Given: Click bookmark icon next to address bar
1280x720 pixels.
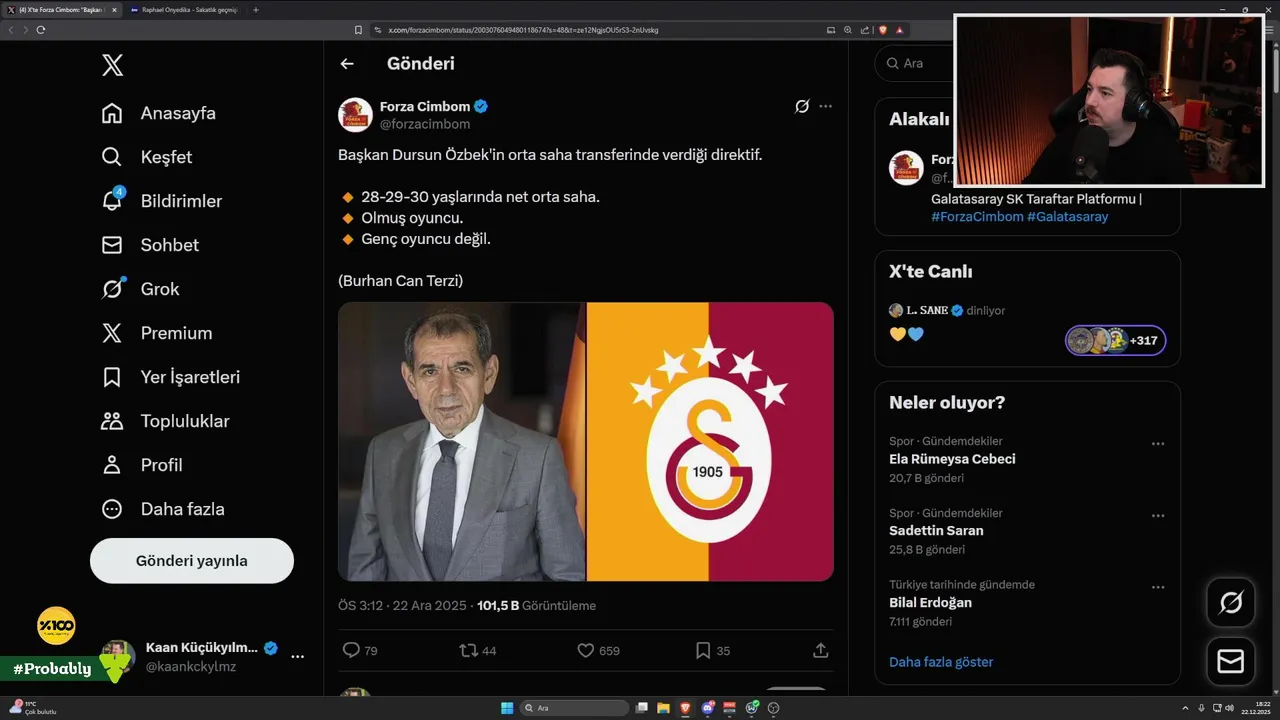Looking at the screenshot, I should pyautogui.click(x=357, y=30).
